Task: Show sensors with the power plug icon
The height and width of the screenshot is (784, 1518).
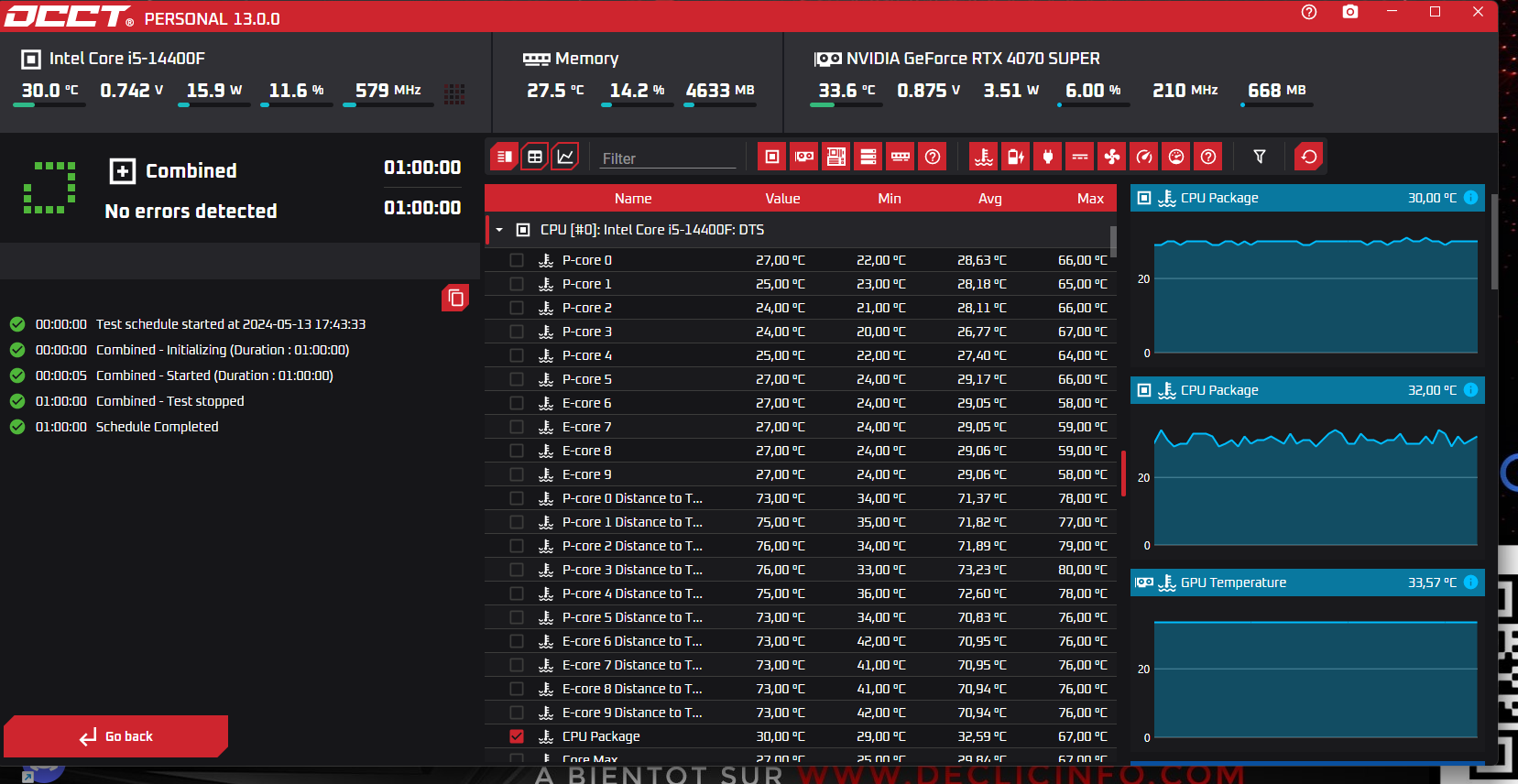Action: [x=1048, y=157]
